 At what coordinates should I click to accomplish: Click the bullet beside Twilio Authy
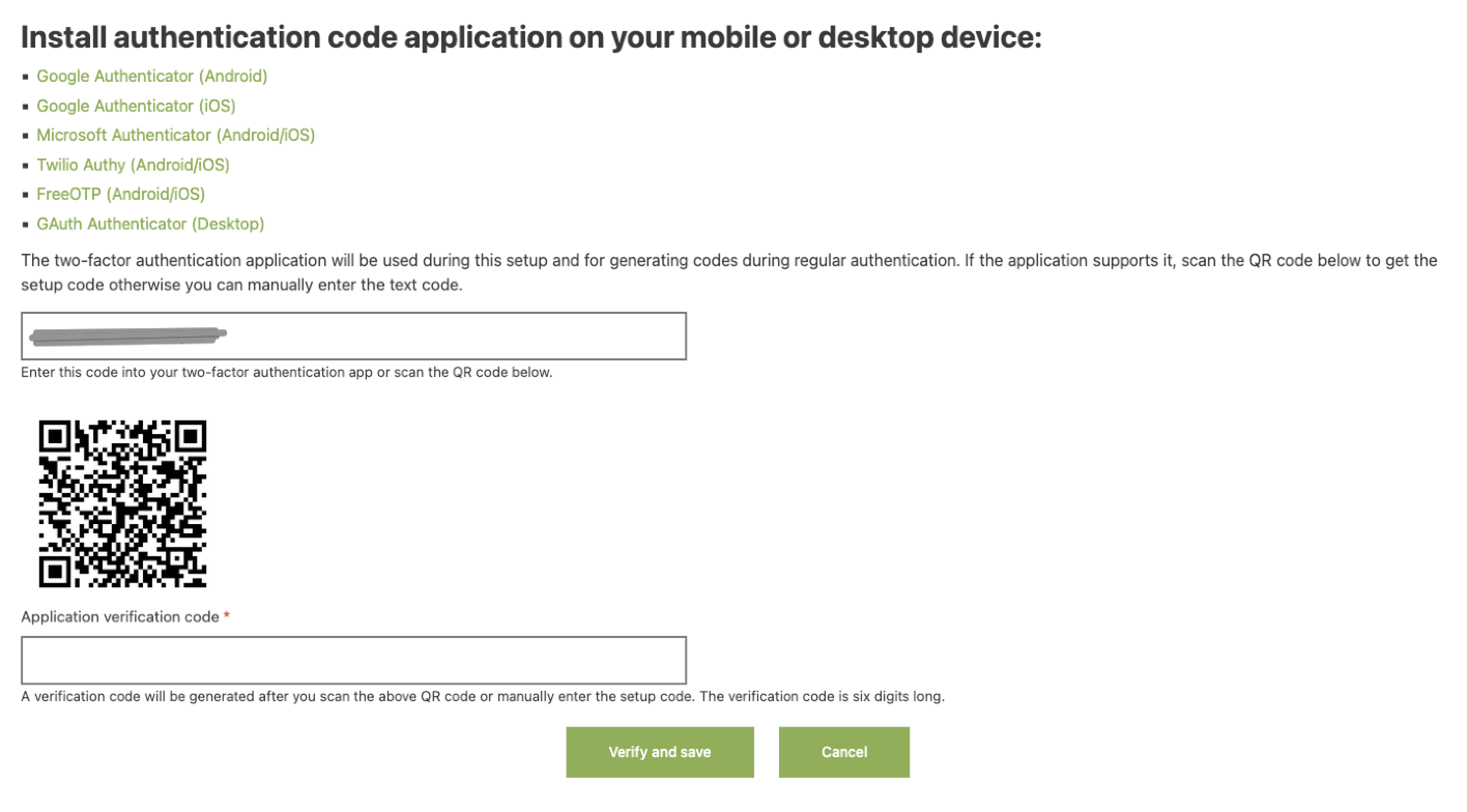click(x=25, y=166)
